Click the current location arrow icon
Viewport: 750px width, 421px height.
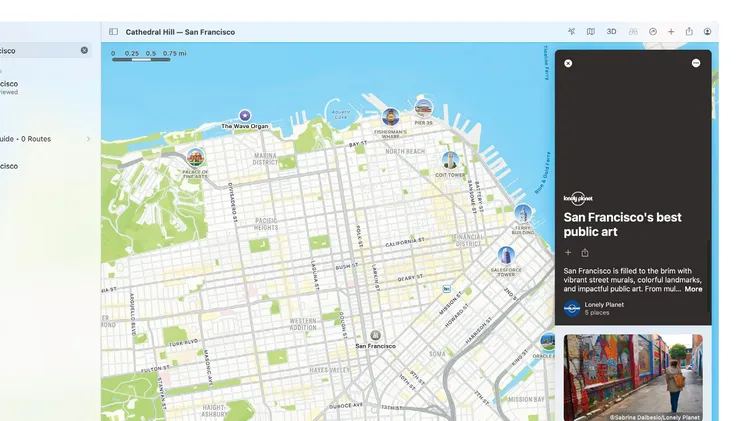572,32
